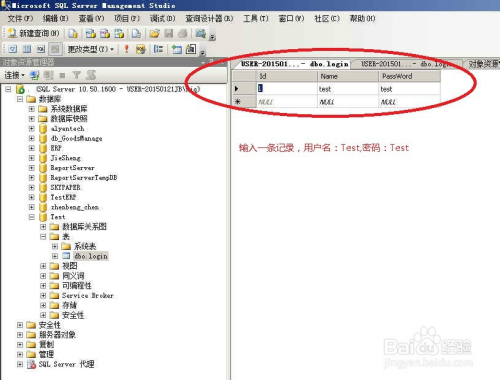This screenshot has width=500, height=380.
Task: Click the Name column header
Action: click(348, 76)
